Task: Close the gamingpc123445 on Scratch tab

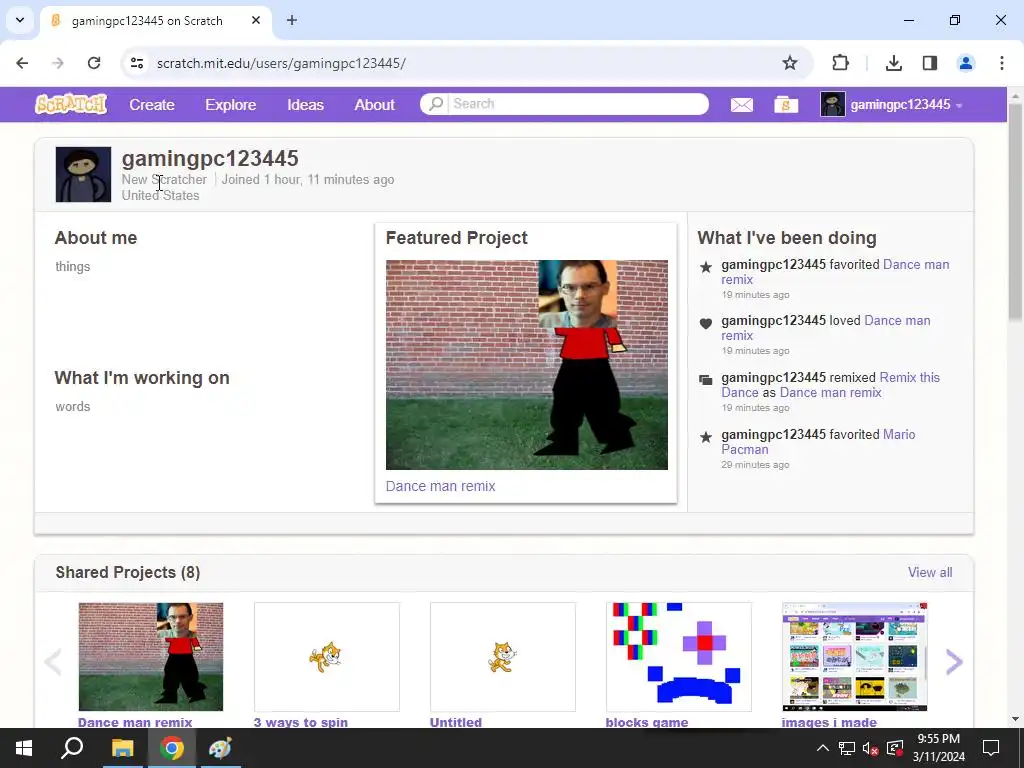Action: 256,20
